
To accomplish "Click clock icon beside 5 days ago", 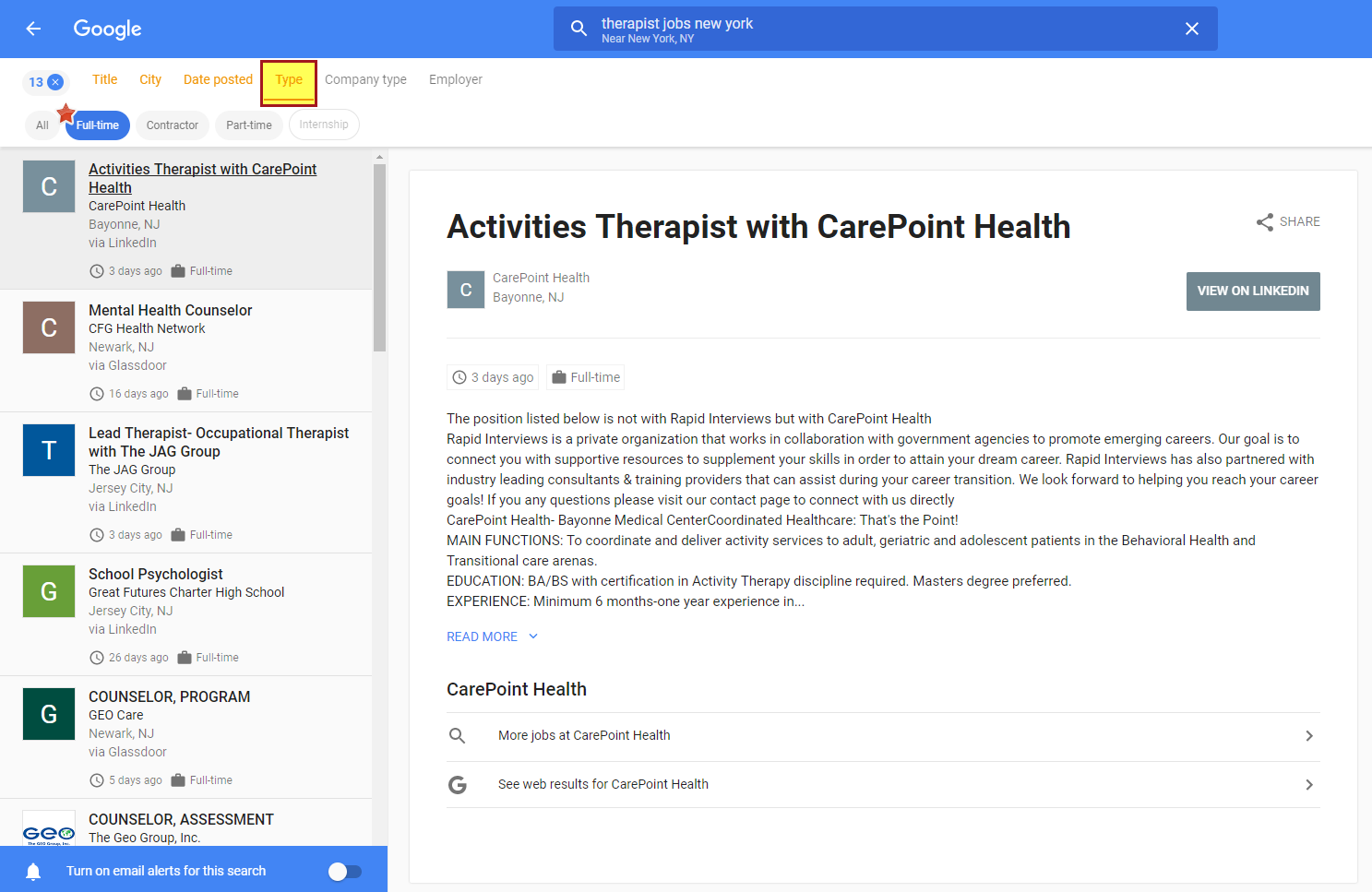I will (x=97, y=780).
